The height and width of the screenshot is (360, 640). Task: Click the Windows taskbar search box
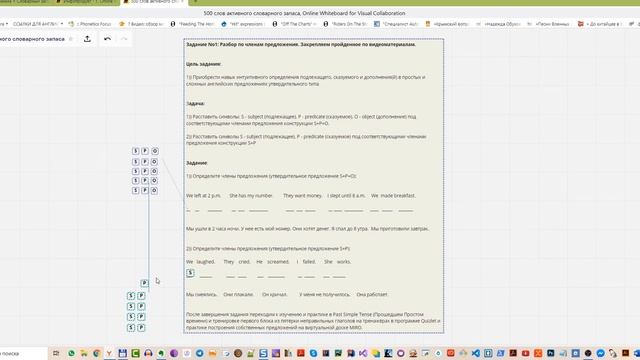(x=24, y=353)
